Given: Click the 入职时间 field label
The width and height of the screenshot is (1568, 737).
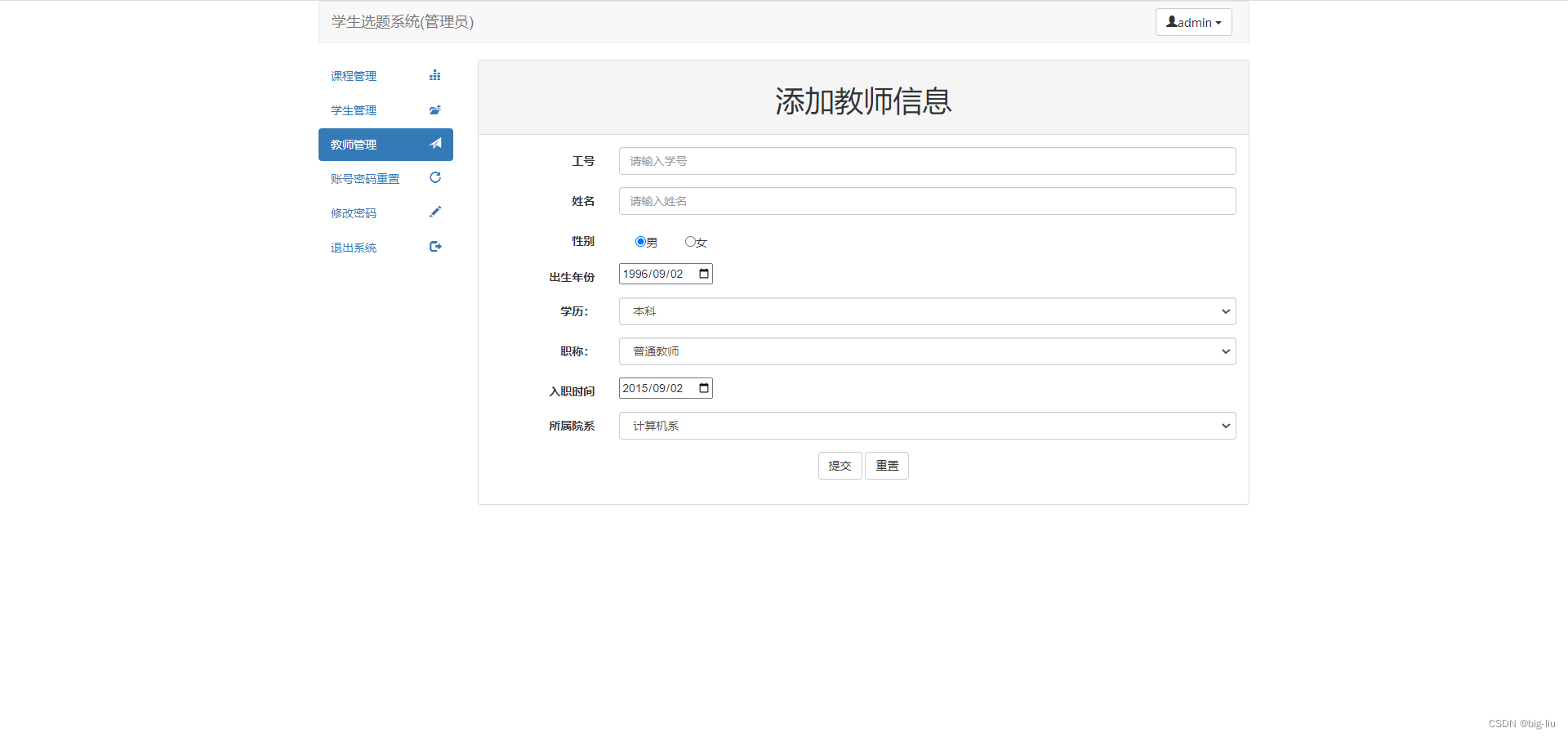Looking at the screenshot, I should tap(572, 391).
